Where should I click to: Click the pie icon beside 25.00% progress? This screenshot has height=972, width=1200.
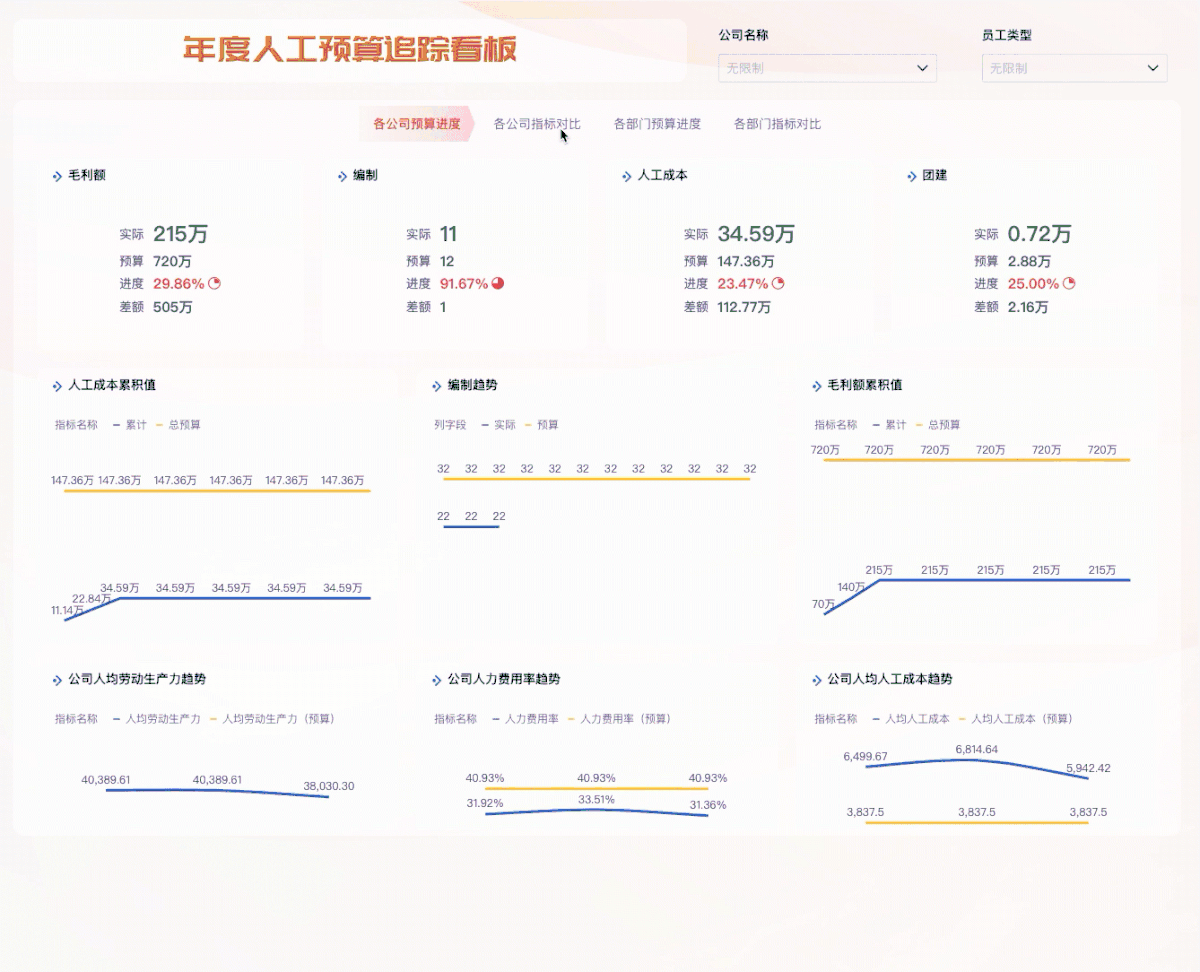1069,284
